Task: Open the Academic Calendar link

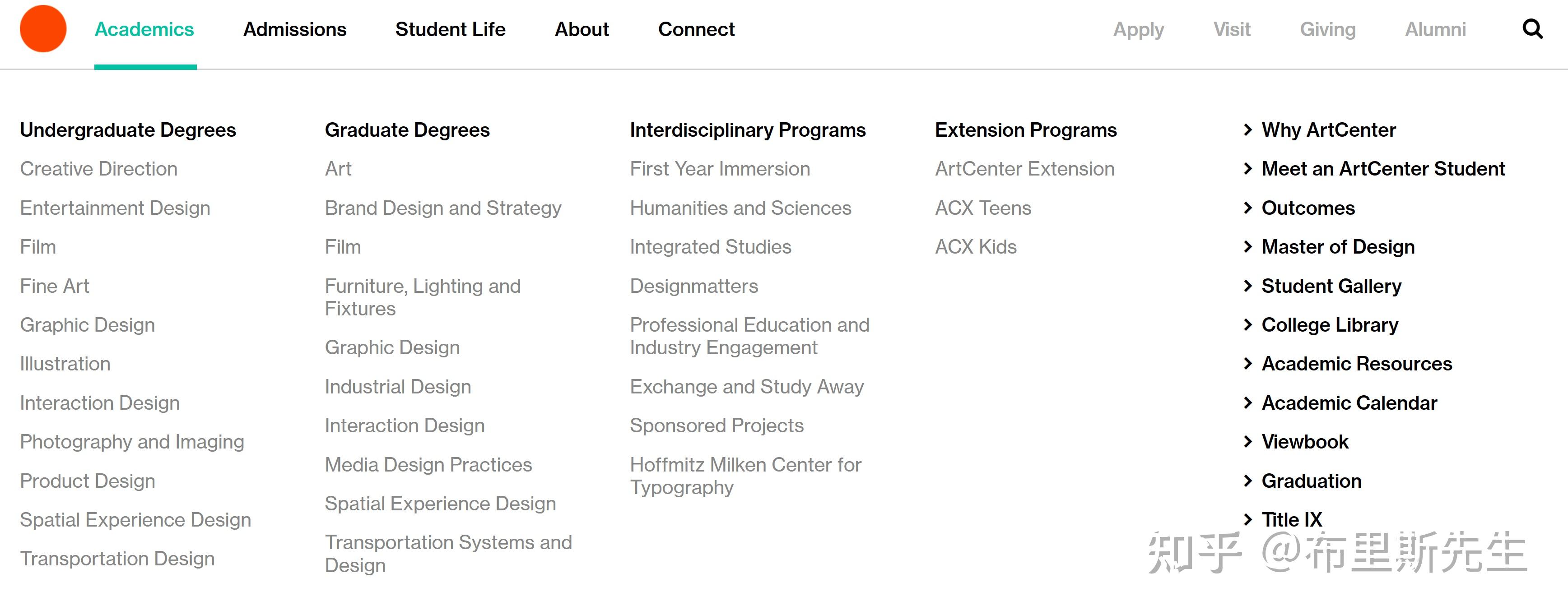Action: coord(1349,402)
